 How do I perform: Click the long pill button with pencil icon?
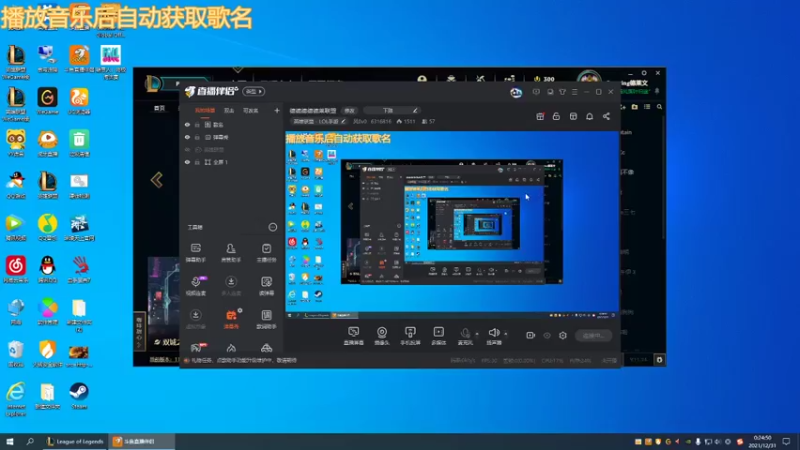[x=391, y=110]
